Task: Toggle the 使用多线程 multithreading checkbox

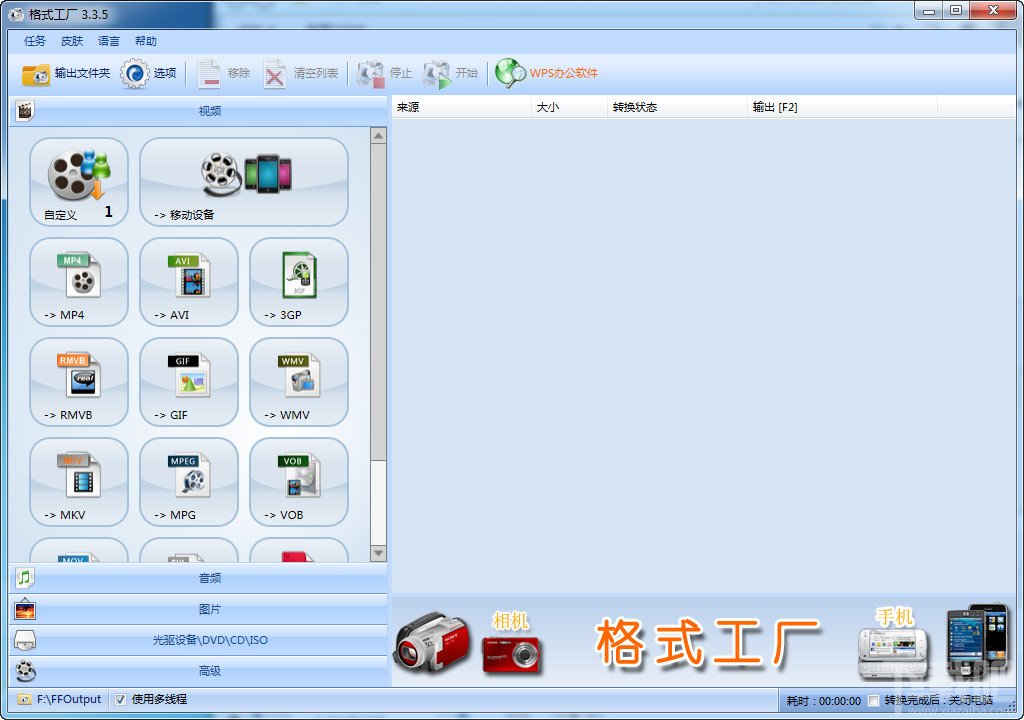Action: pyautogui.click(x=120, y=700)
